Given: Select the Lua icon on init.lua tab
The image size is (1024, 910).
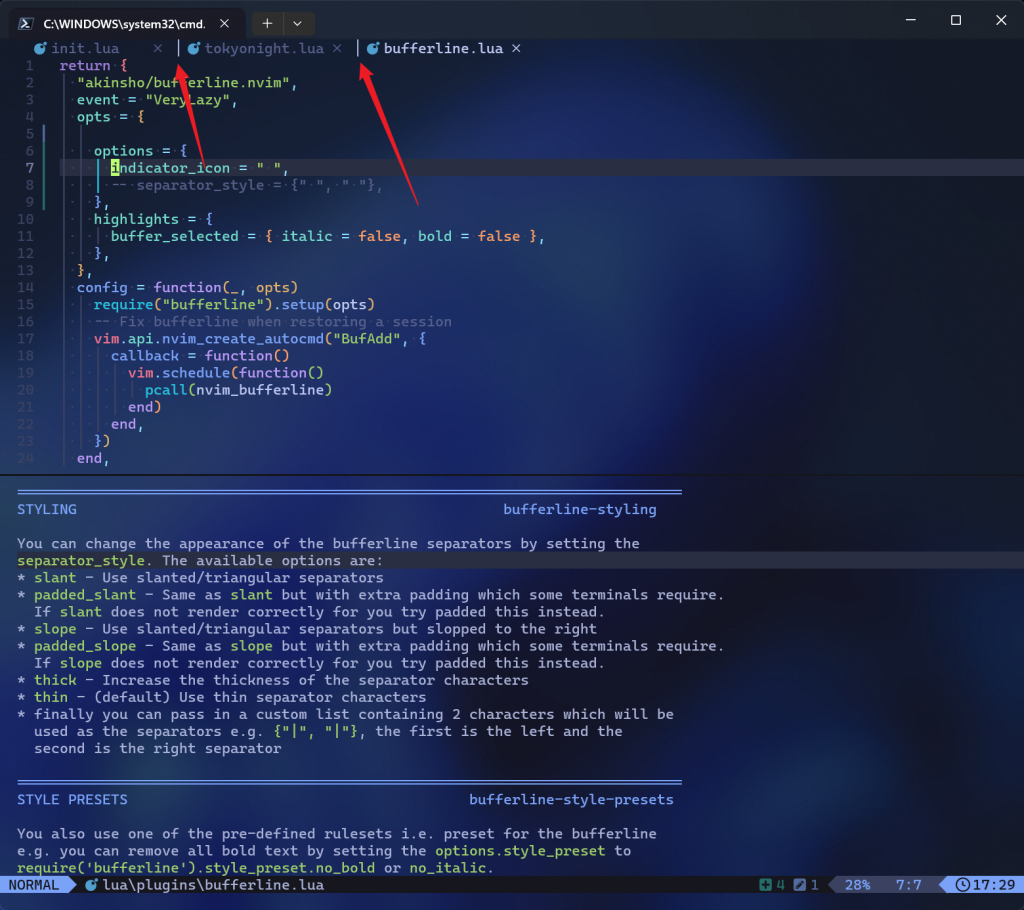Looking at the screenshot, I should click(x=41, y=48).
